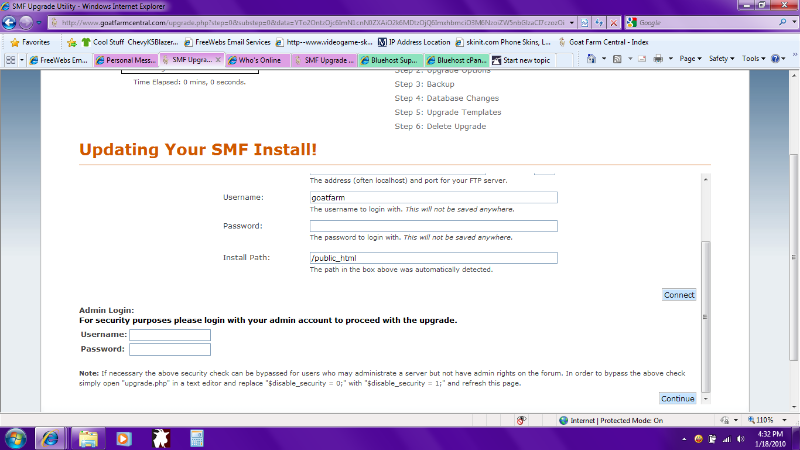Open the Quick Tabs grid icon
This screenshot has width=800, height=450.
10,60
